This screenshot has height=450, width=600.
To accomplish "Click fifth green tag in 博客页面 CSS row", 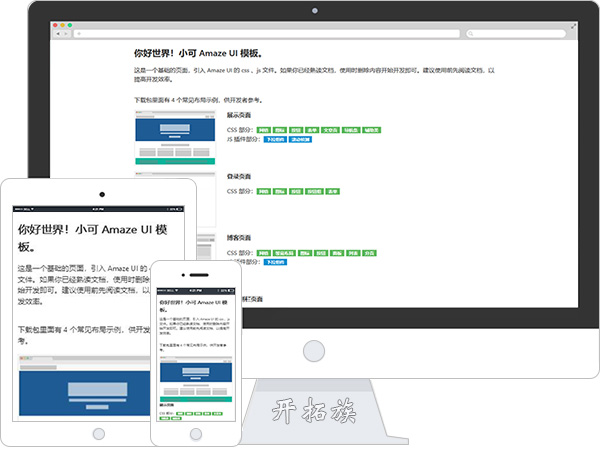I will [337, 253].
